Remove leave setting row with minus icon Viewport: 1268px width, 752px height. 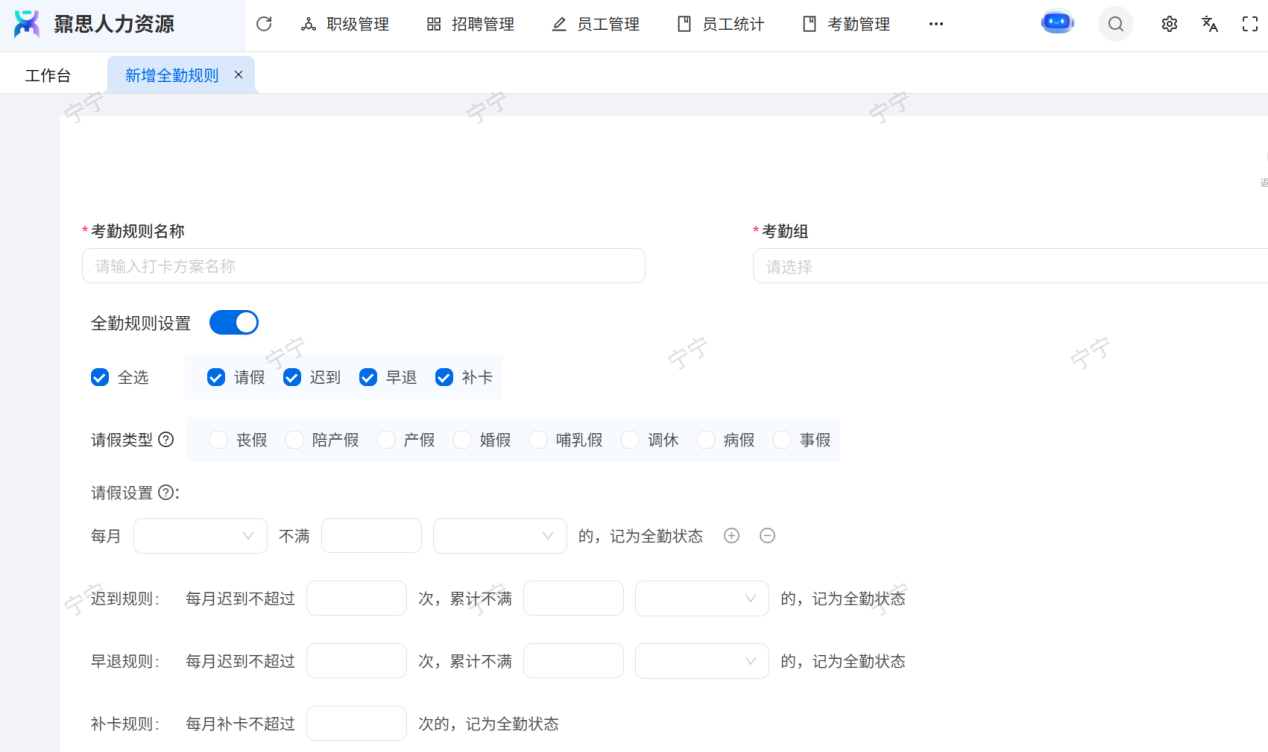[x=767, y=536]
